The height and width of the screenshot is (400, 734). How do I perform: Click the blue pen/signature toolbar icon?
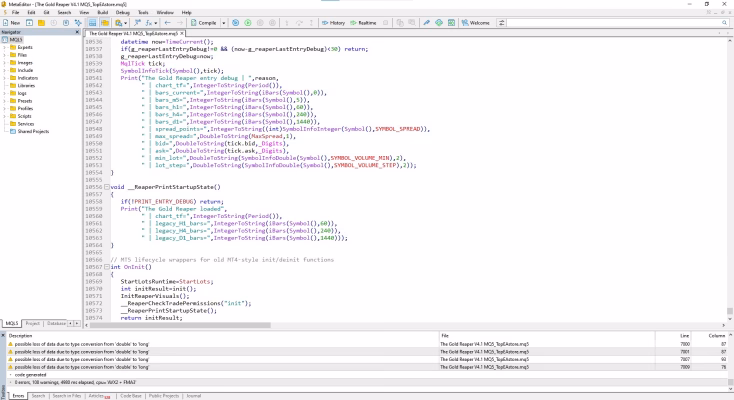tap(426, 22)
